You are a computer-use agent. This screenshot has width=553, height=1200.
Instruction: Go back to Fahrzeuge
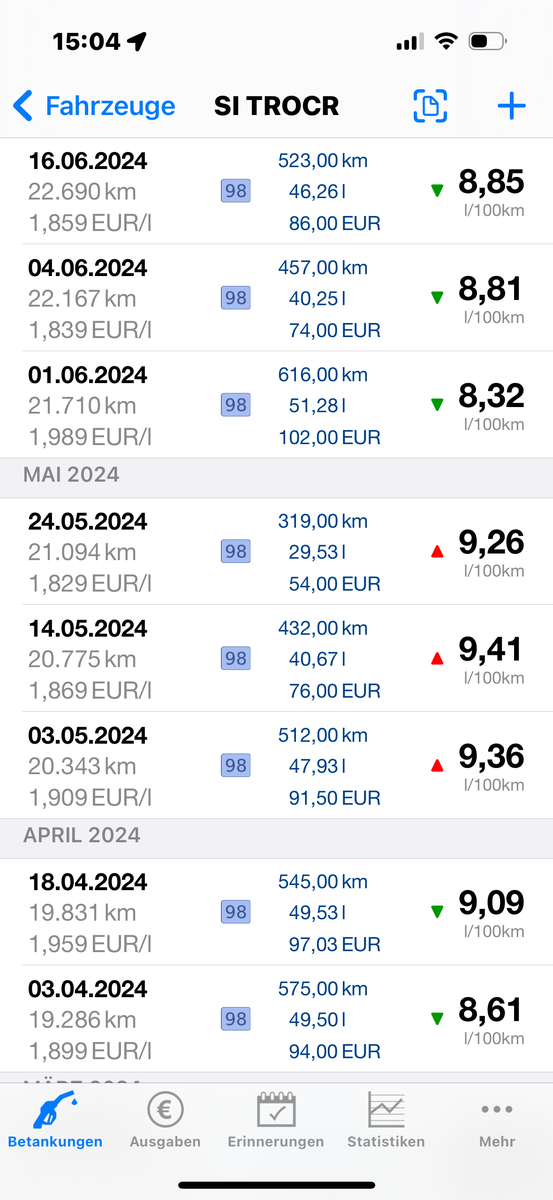94,106
